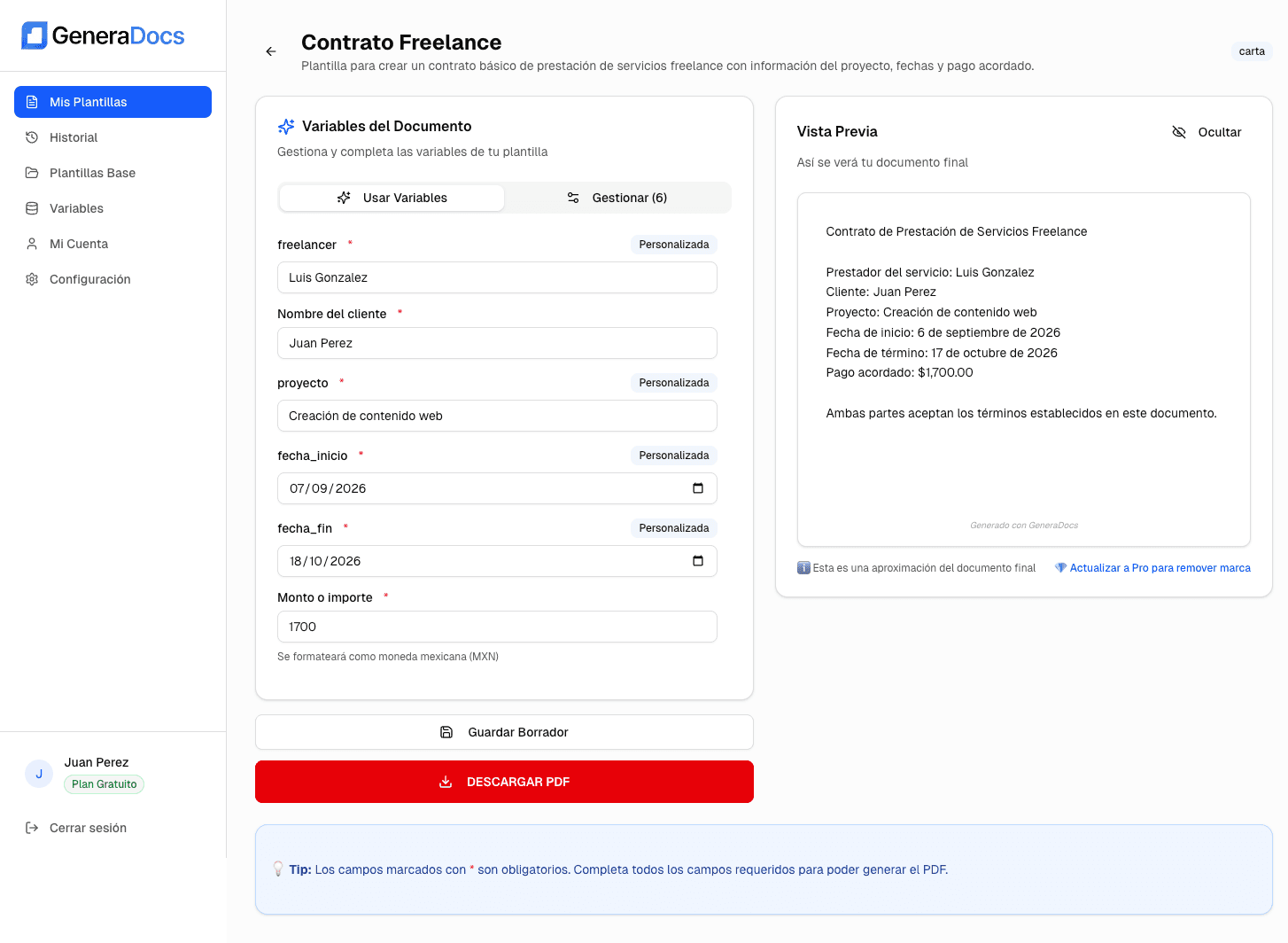Click the download icon on DESCARGAR PDF
The image size is (1288, 943).
pos(446,782)
